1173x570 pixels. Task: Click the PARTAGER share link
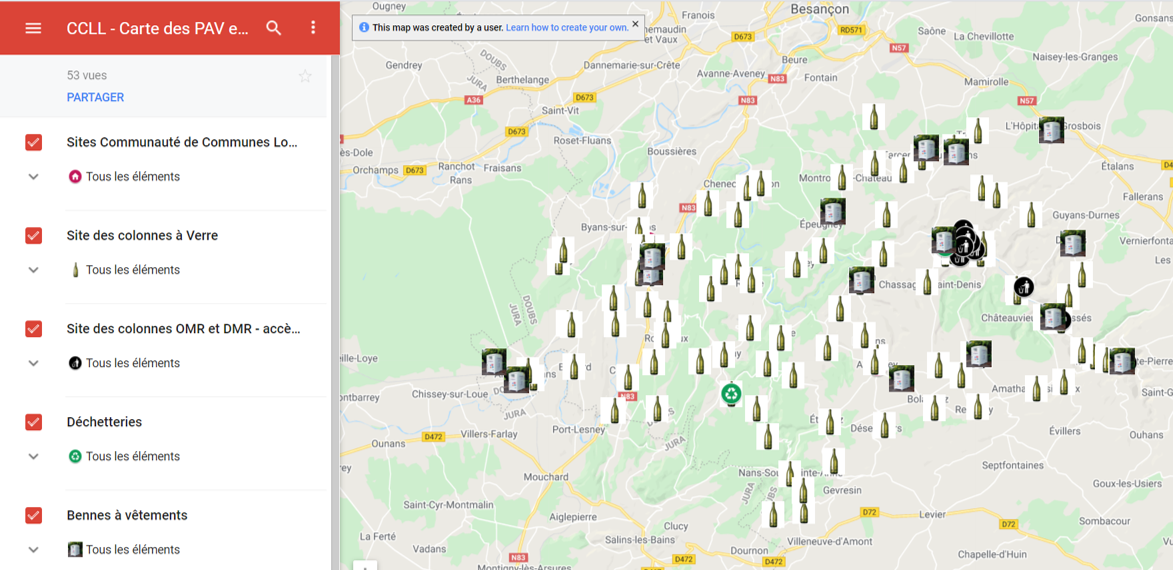point(95,97)
